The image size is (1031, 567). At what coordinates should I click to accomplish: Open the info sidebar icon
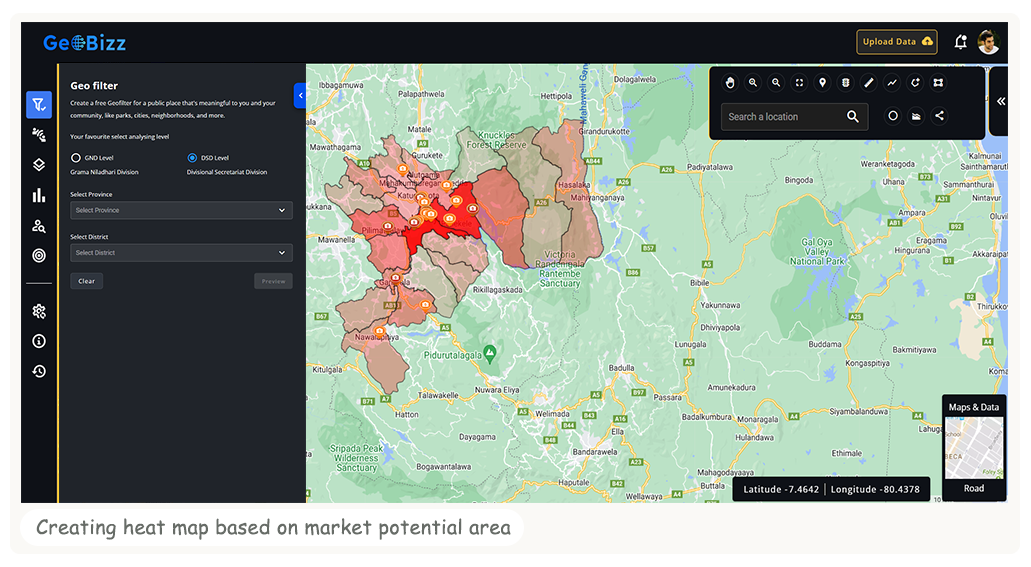[x=39, y=341]
